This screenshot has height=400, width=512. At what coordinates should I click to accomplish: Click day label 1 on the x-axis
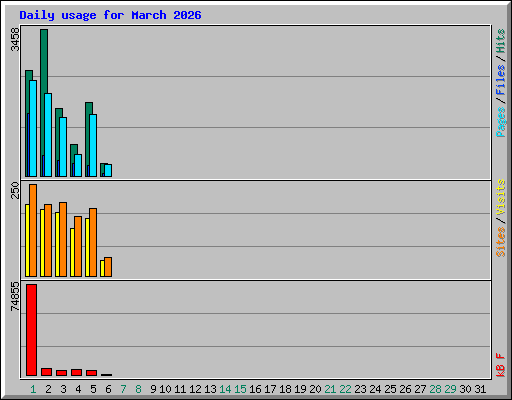coord(33,389)
